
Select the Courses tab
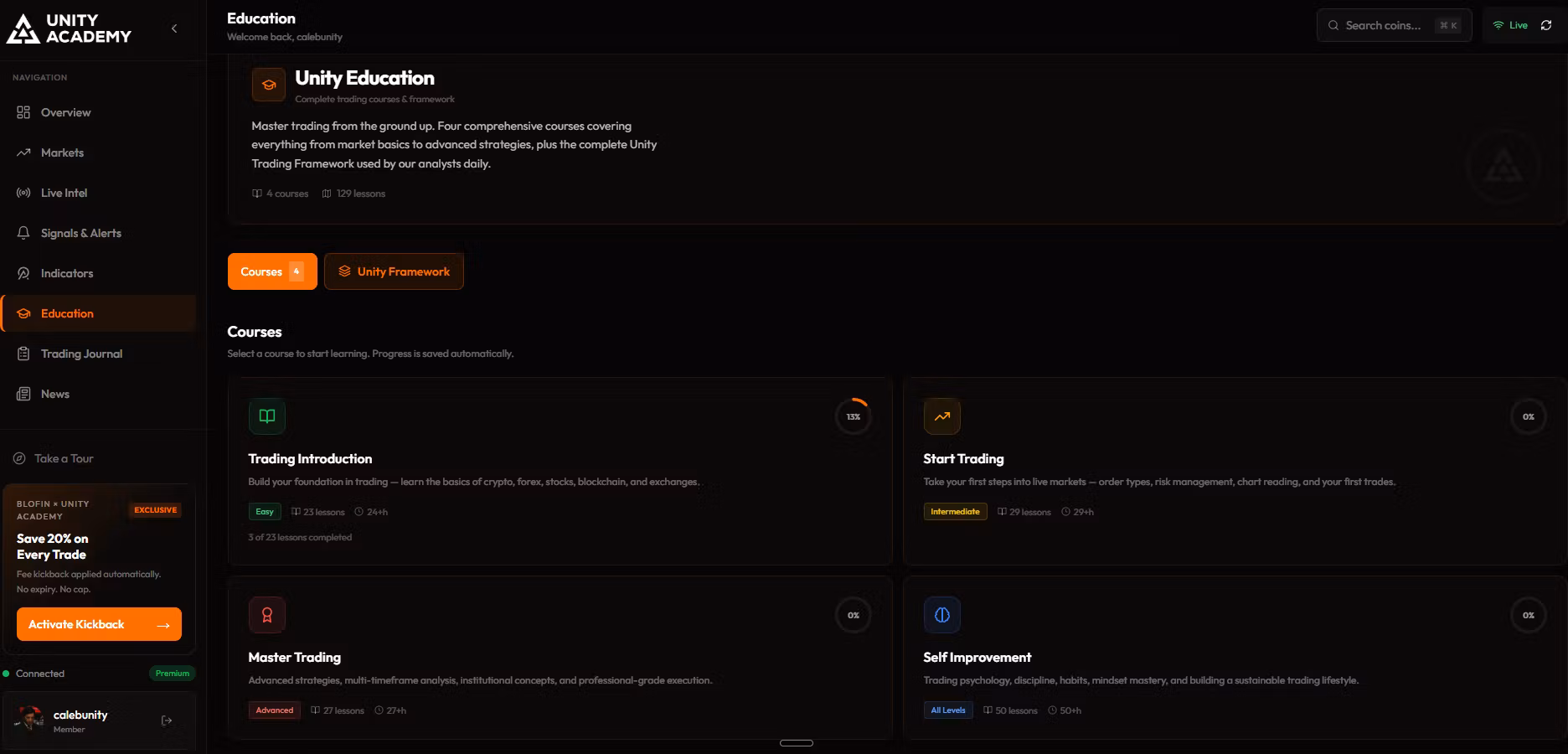click(x=272, y=271)
